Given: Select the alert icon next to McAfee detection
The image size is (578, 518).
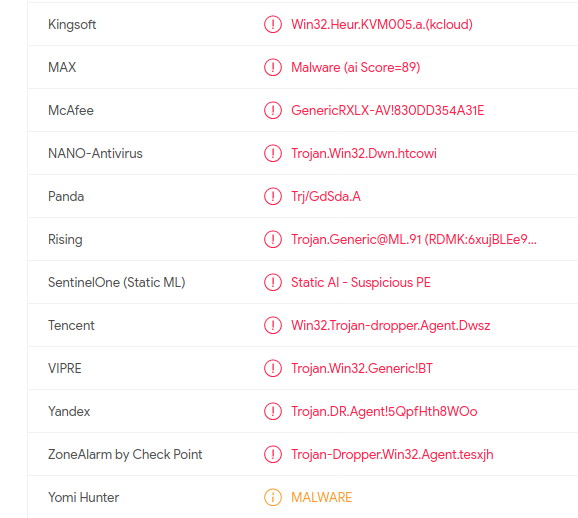Looking at the screenshot, I should point(273,110).
